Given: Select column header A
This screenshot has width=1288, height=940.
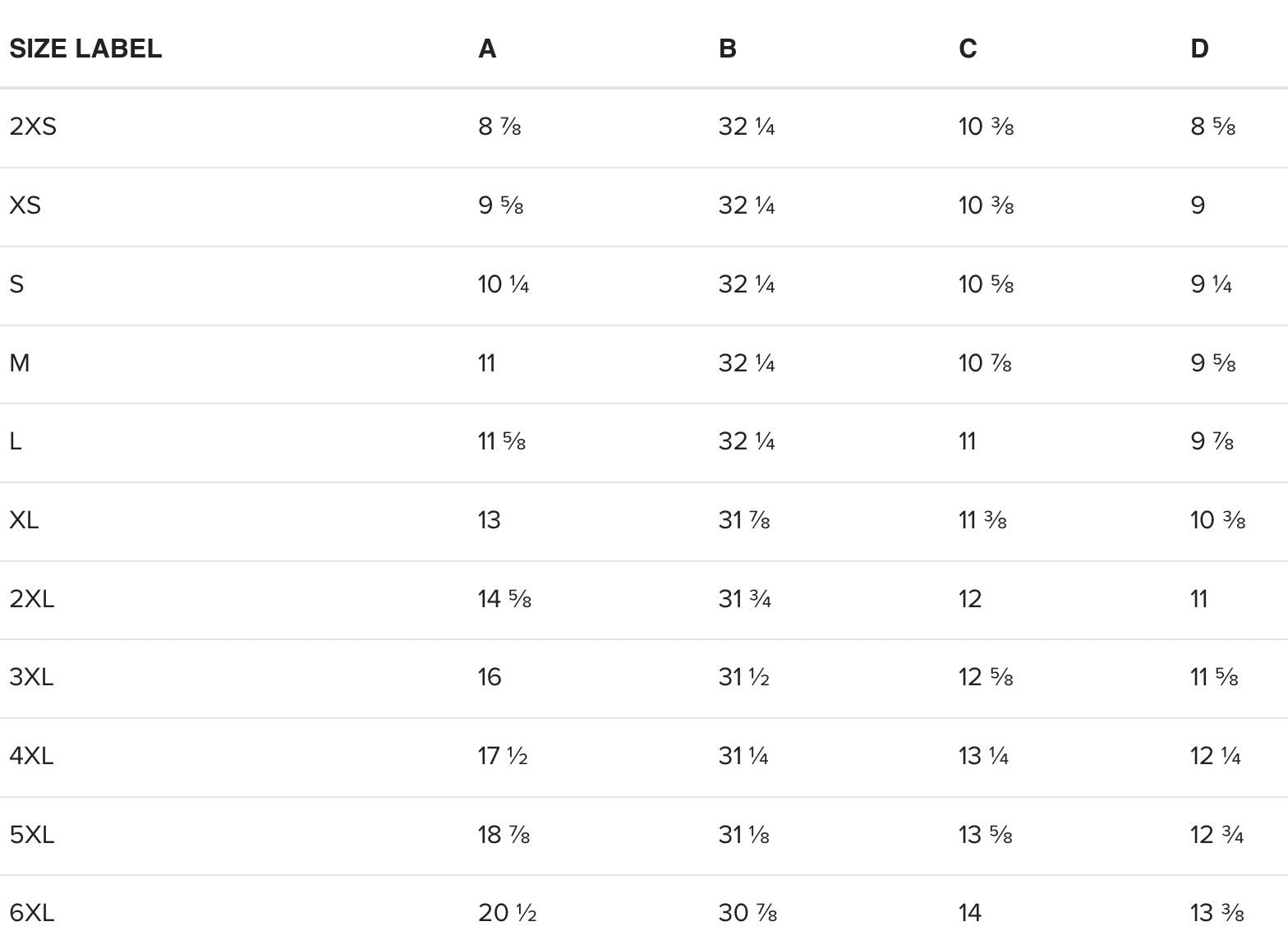Looking at the screenshot, I should 487,48.
